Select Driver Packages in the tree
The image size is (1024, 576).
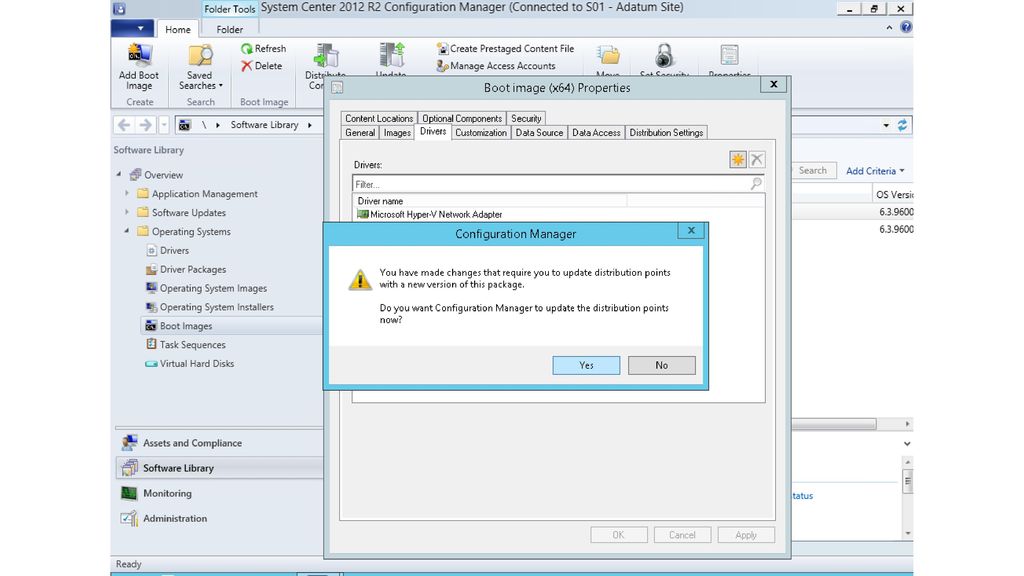pyautogui.click(x=185, y=269)
